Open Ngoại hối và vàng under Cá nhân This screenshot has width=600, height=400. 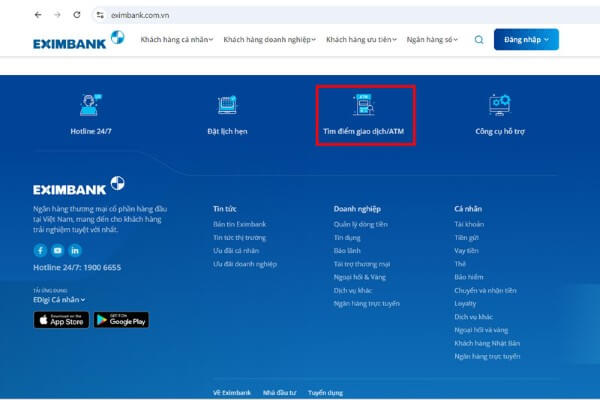pyautogui.click(x=481, y=330)
